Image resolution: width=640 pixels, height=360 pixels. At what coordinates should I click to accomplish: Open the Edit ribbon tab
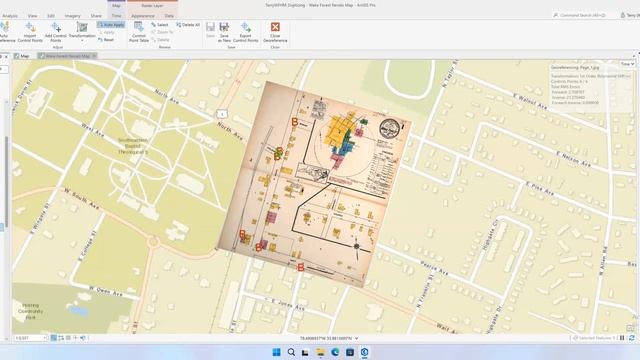(51, 16)
